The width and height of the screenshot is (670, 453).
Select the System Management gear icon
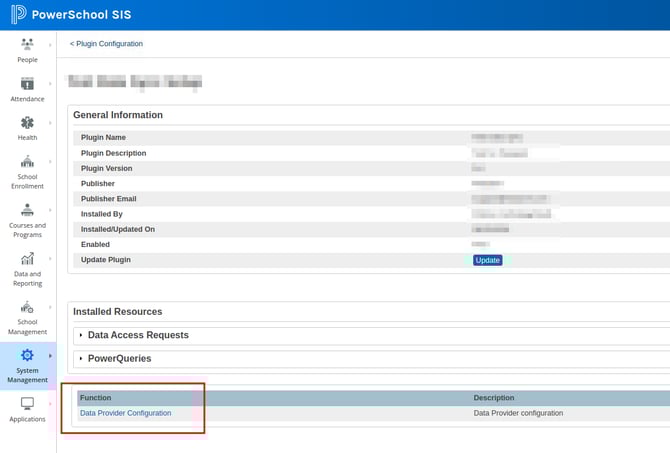tap(27, 355)
